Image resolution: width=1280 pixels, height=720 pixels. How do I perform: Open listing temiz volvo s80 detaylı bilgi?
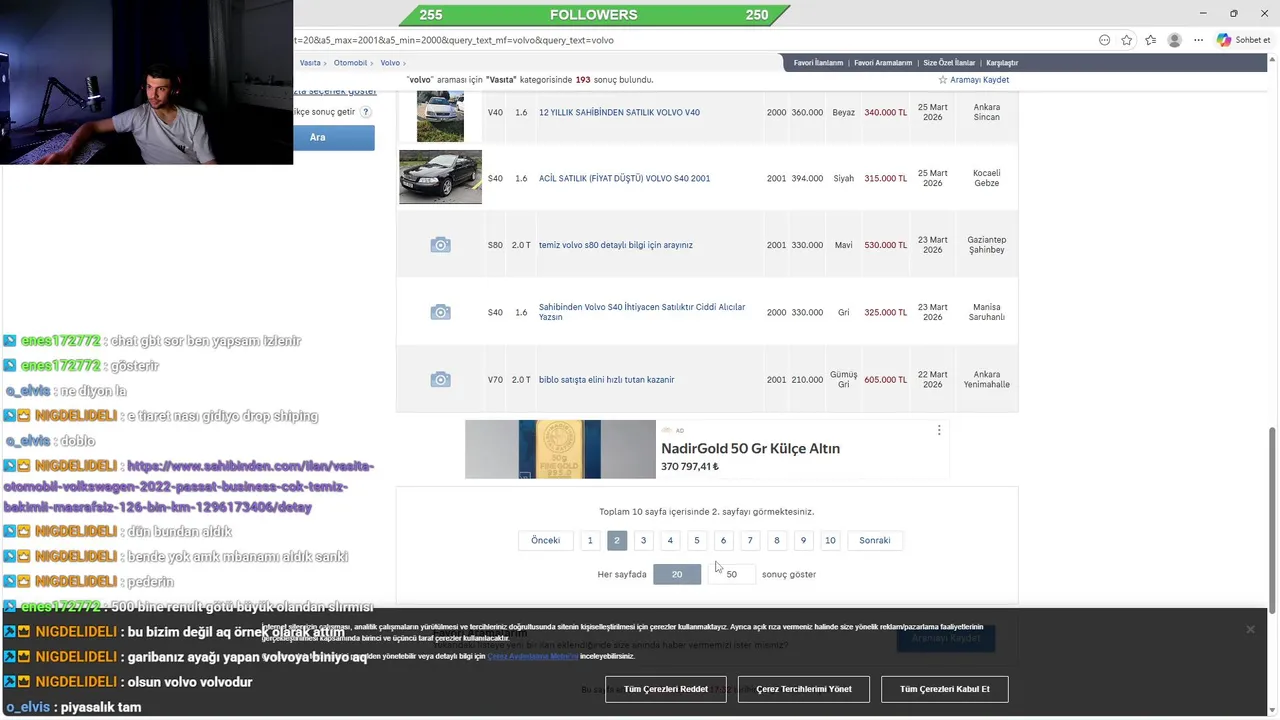point(615,245)
